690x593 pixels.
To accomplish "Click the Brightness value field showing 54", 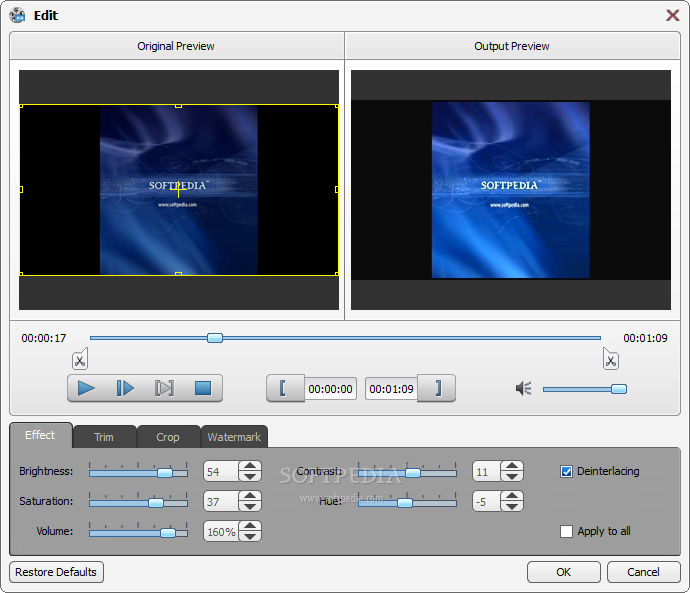I will tap(221, 472).
